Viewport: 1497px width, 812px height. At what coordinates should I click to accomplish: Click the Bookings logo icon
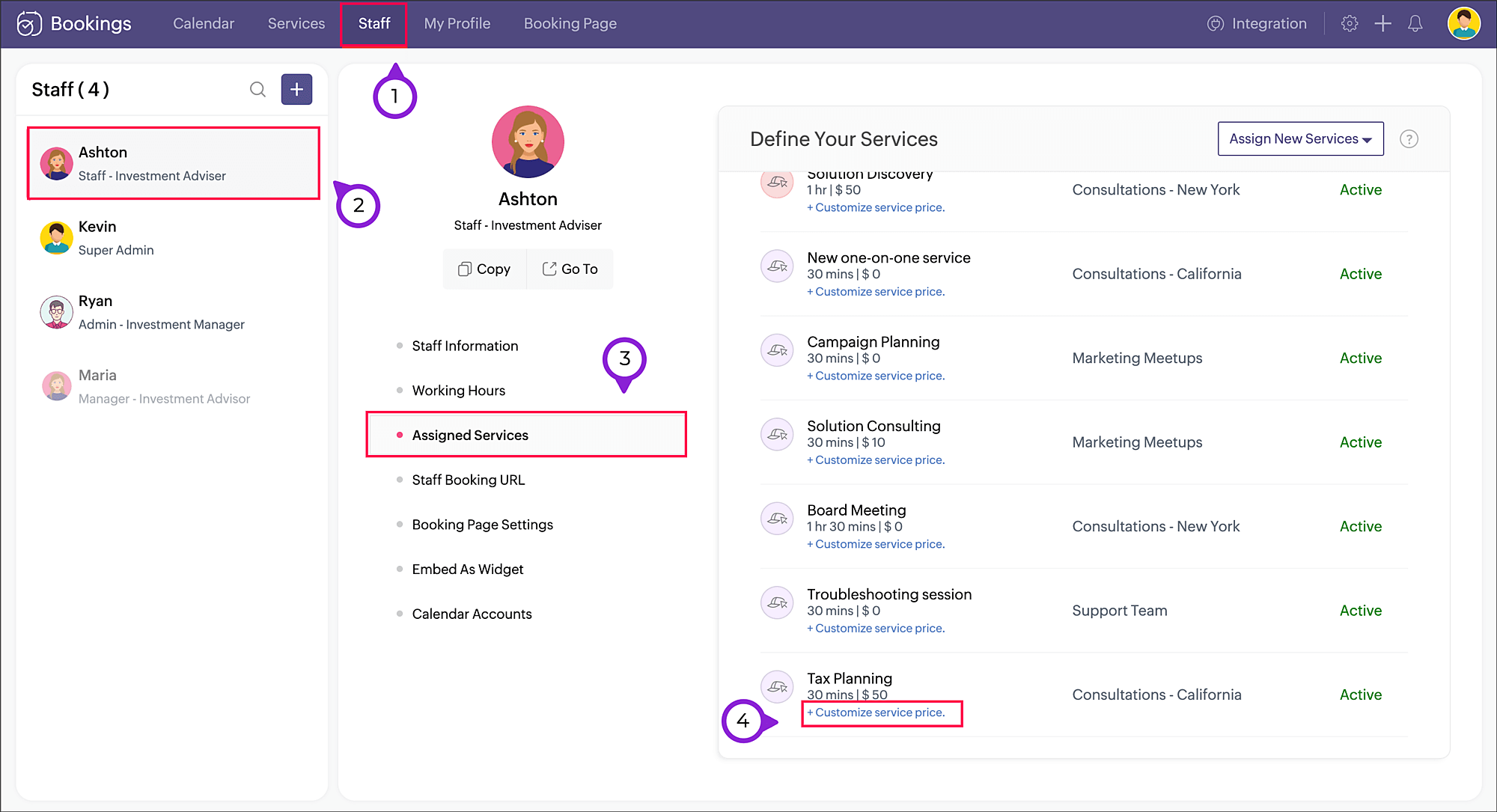pos(29,24)
